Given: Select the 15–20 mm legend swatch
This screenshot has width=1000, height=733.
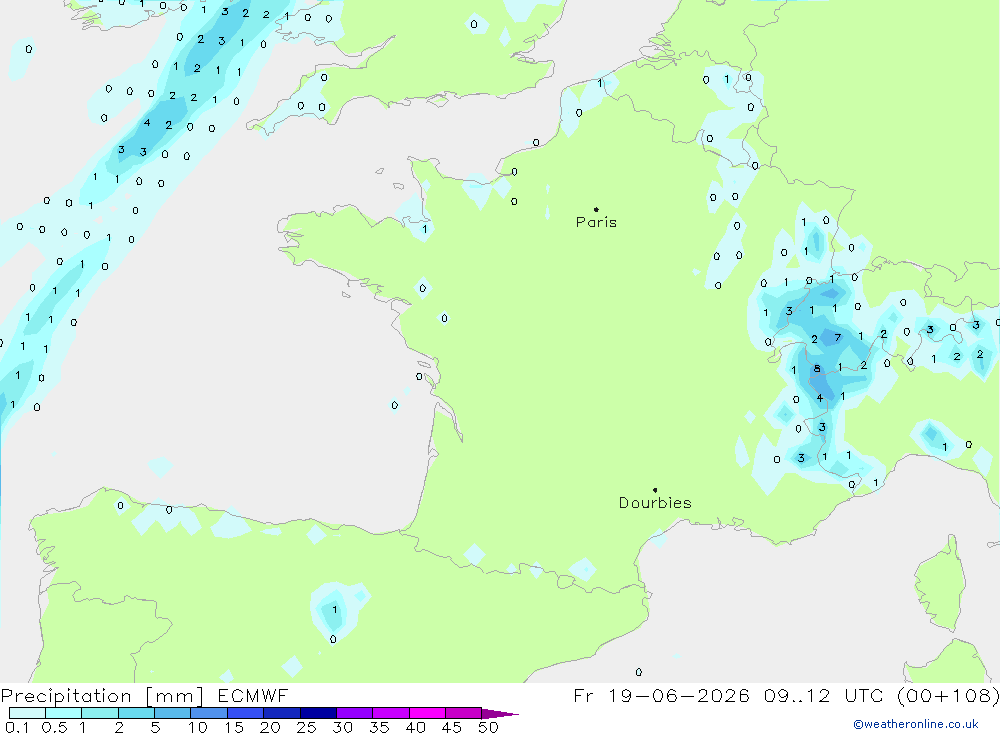Looking at the screenshot, I should 246,713.
